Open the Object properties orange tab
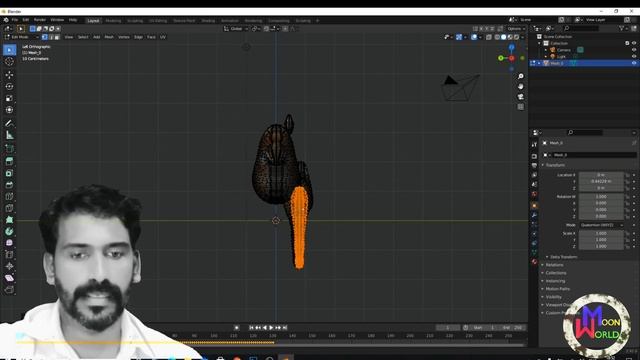The width and height of the screenshot is (640, 360). point(534,205)
